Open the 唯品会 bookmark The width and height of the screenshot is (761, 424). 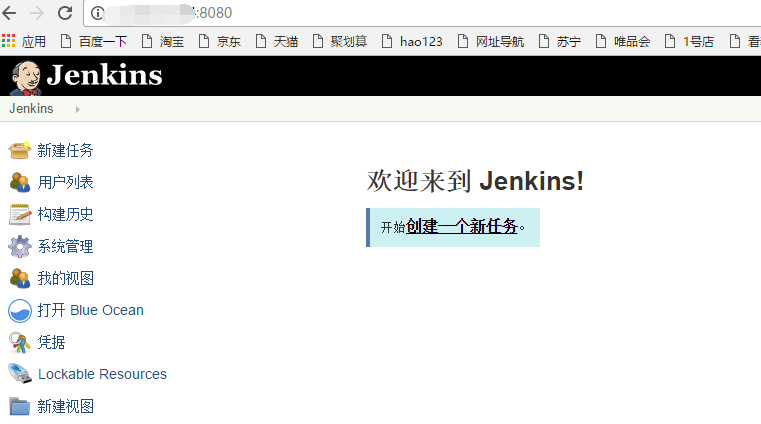click(x=623, y=42)
